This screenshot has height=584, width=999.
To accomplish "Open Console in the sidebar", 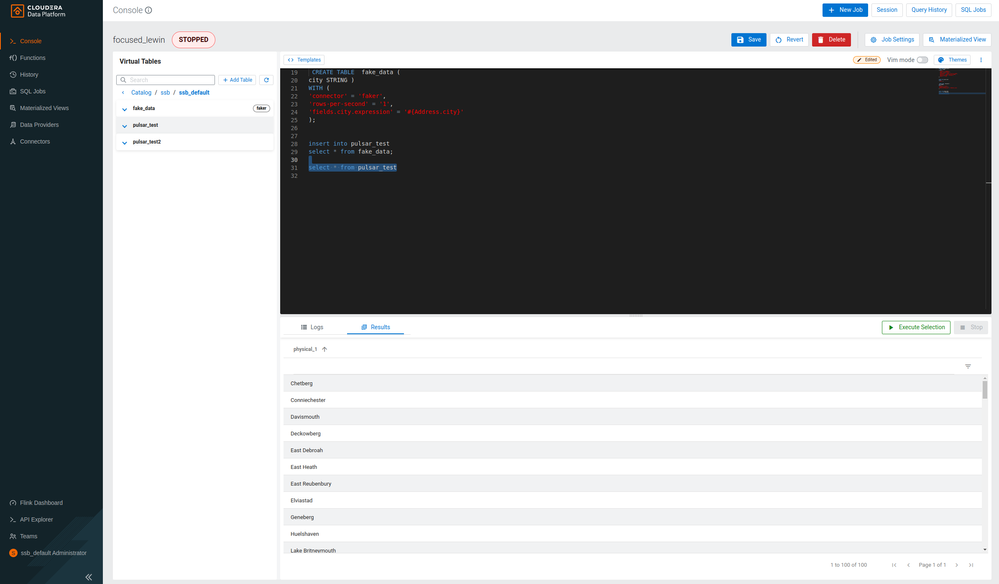I will (31, 41).
